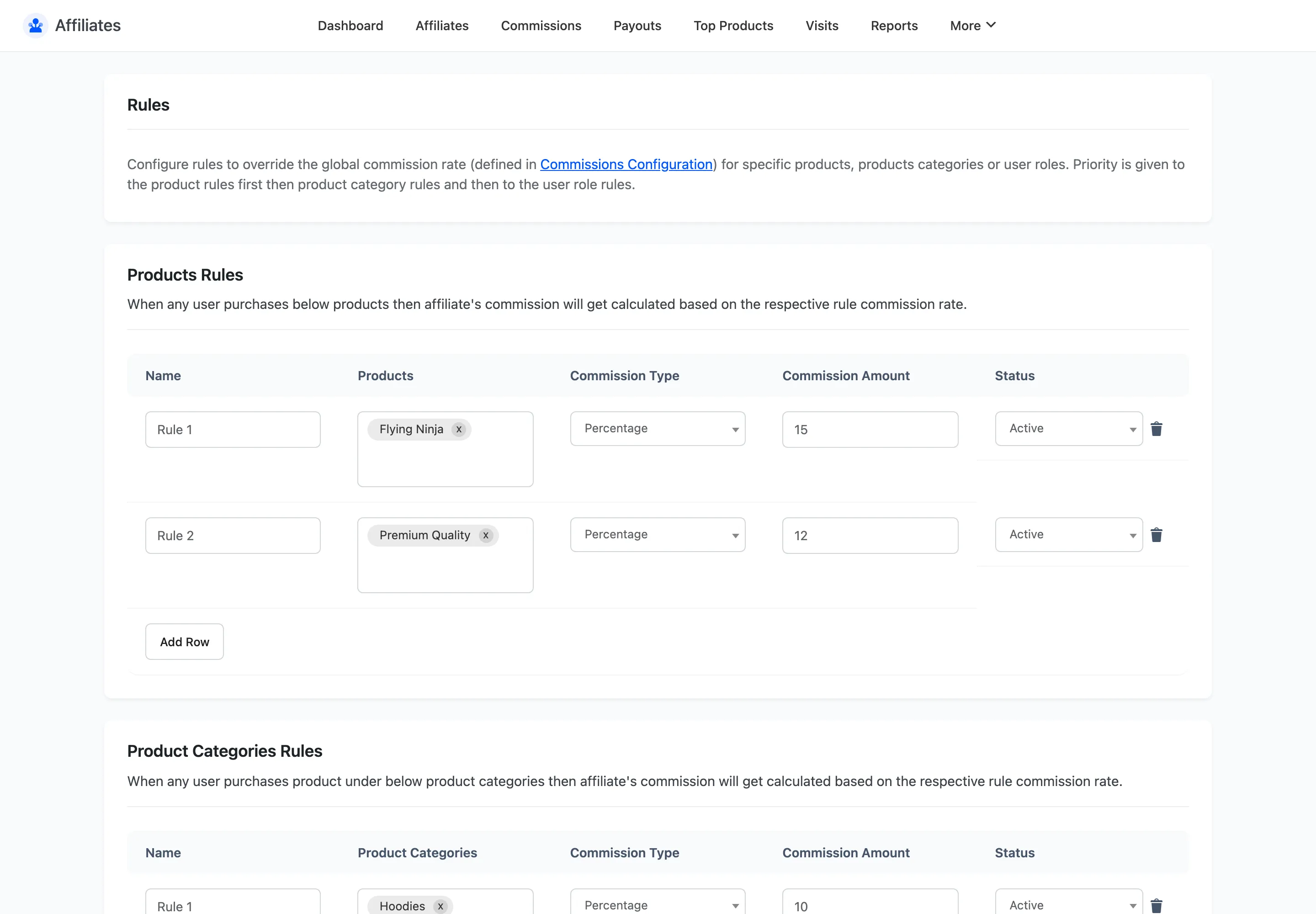Screen dimensions: 1316x914
Task: Click the Affiliates logo icon
Action: click(36, 25)
